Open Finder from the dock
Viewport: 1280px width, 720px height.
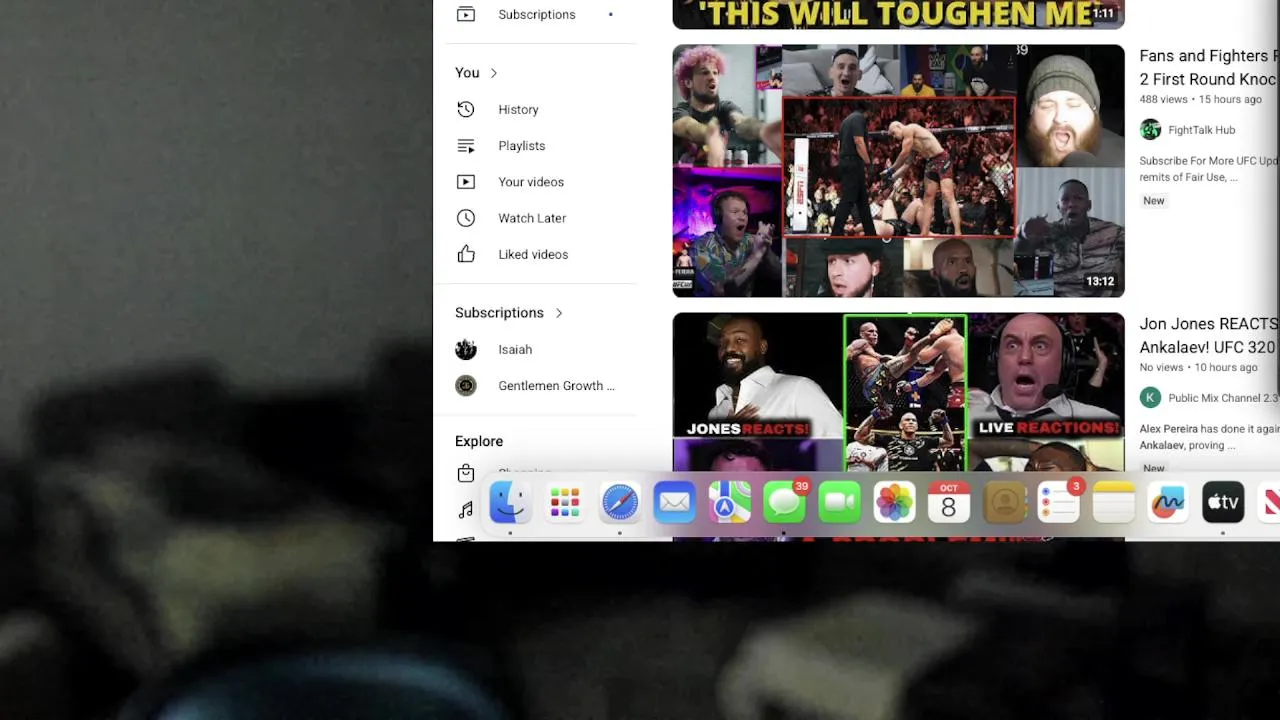coord(510,503)
